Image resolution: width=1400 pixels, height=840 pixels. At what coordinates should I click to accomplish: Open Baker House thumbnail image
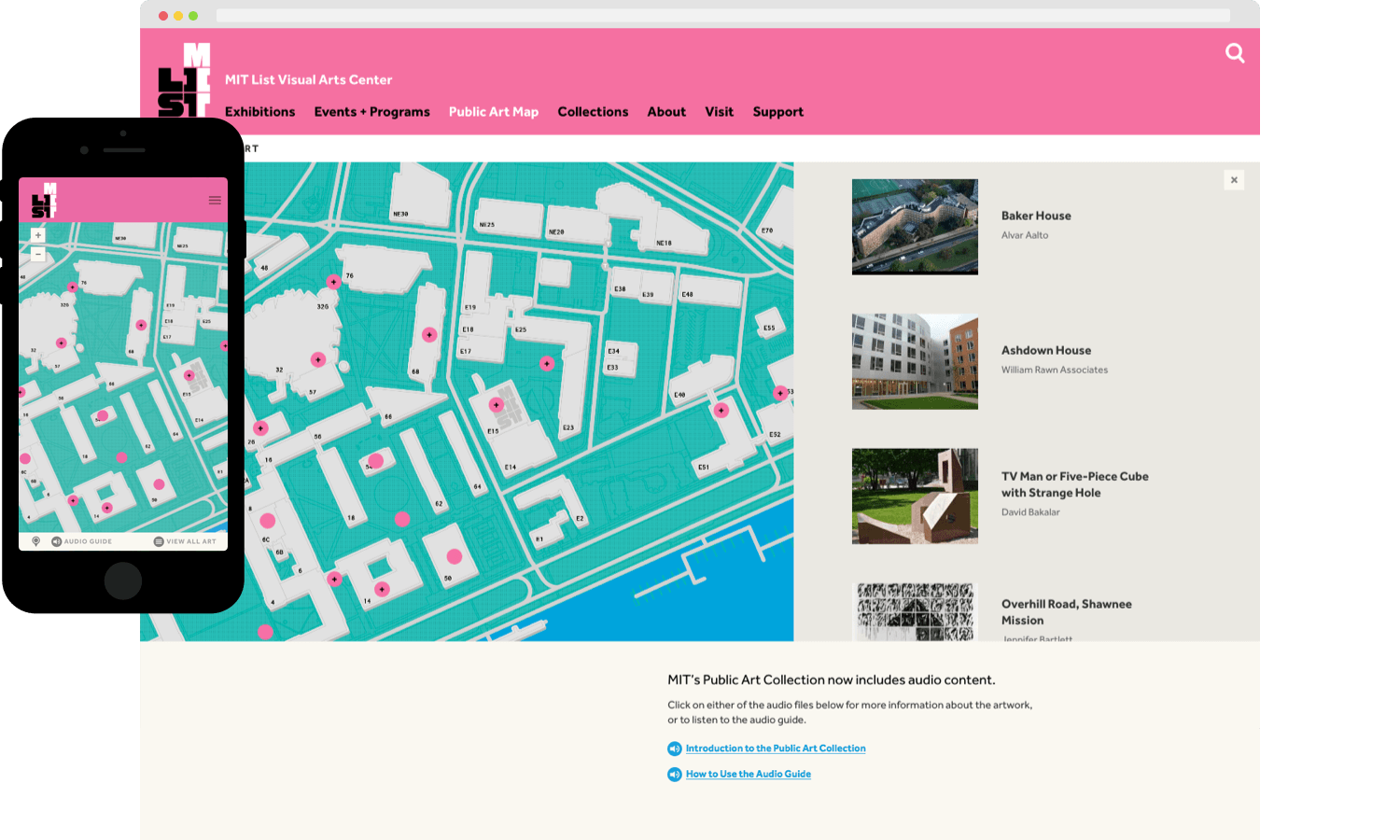point(915,227)
